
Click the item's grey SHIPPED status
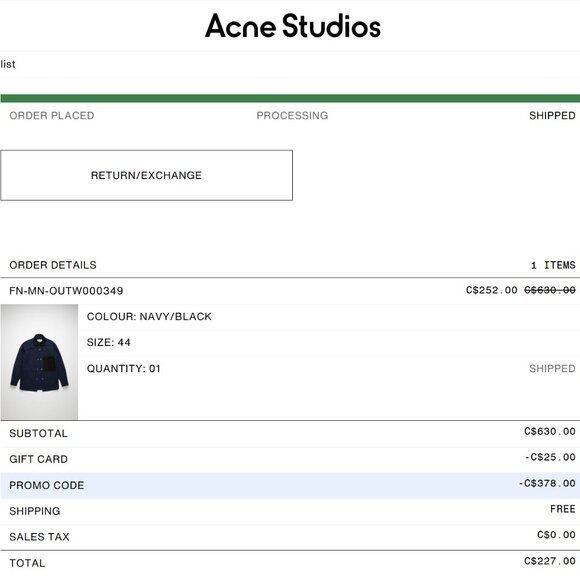click(x=552, y=369)
